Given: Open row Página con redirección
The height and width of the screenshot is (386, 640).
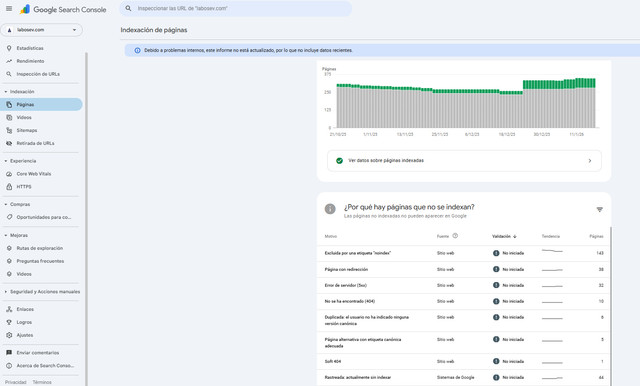Looking at the screenshot, I should [464, 270].
